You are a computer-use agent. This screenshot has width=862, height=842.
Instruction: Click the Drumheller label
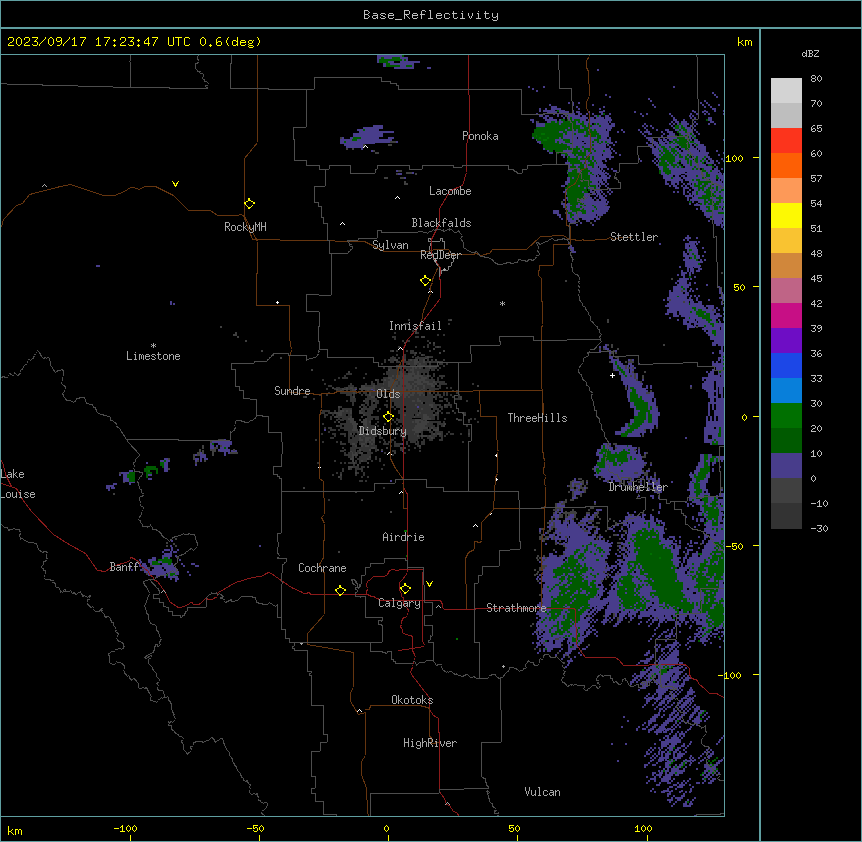638,487
